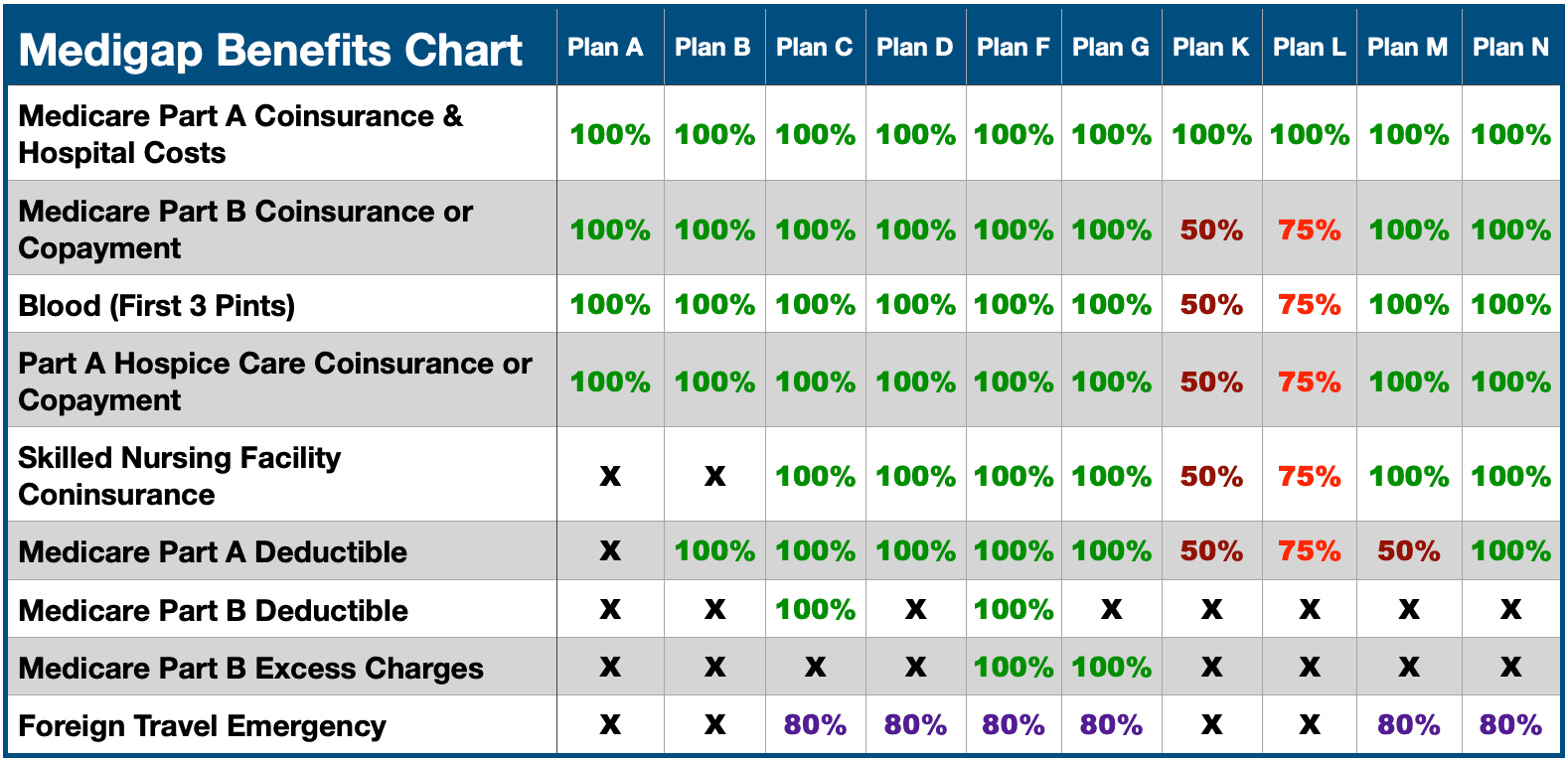Click the Plan K Part B Excess Charges X
Viewport: 1568px width, 763px height.
click(1211, 668)
